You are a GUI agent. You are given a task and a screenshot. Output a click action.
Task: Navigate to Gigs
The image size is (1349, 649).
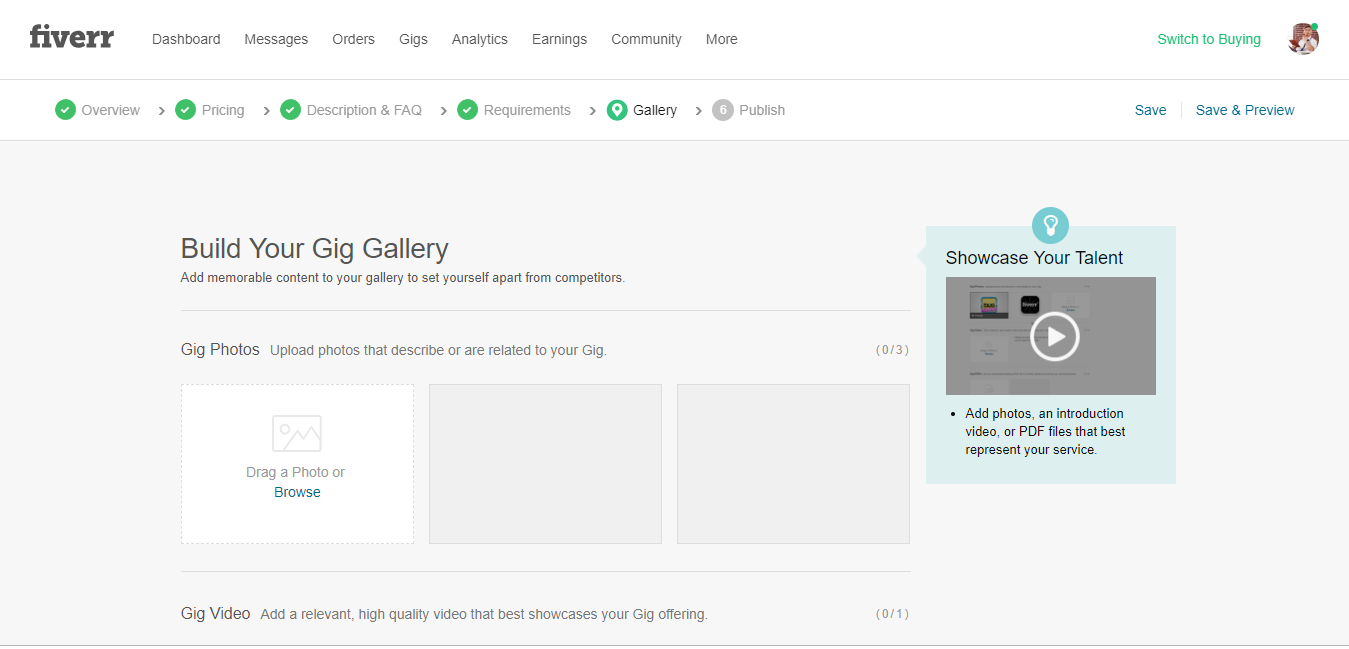pyautogui.click(x=413, y=39)
